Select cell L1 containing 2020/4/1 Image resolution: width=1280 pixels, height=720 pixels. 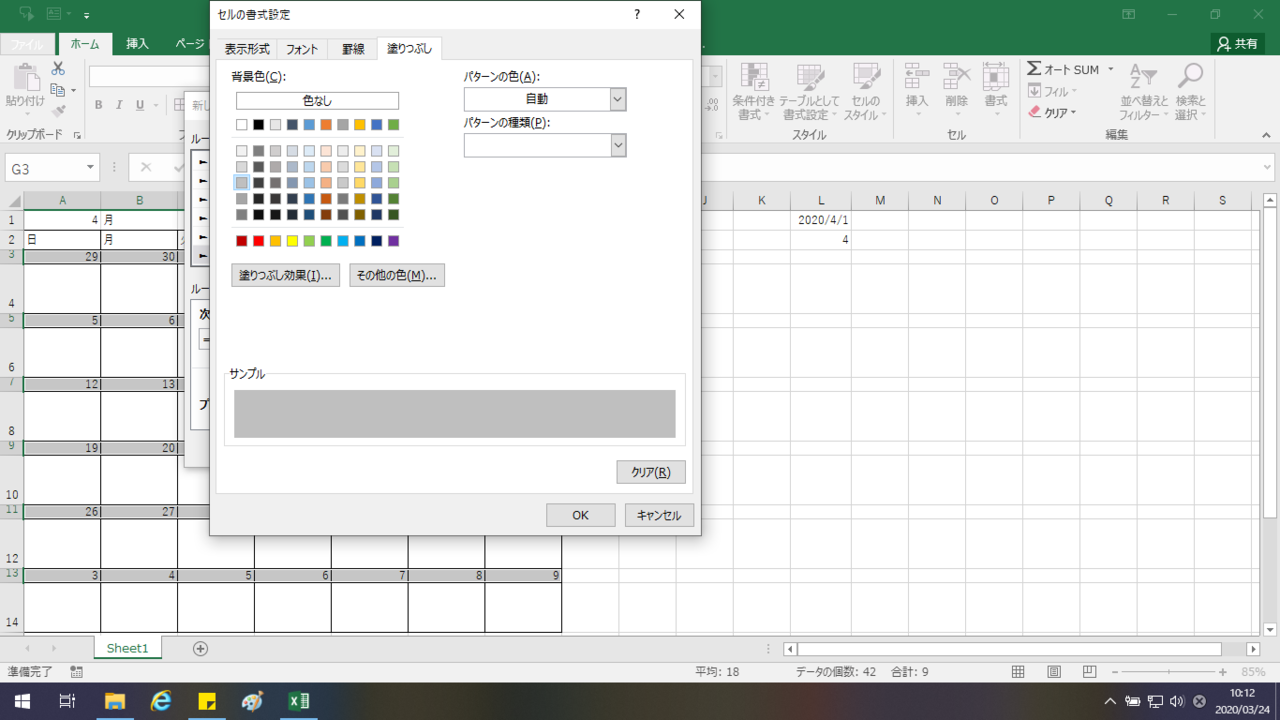pos(821,220)
